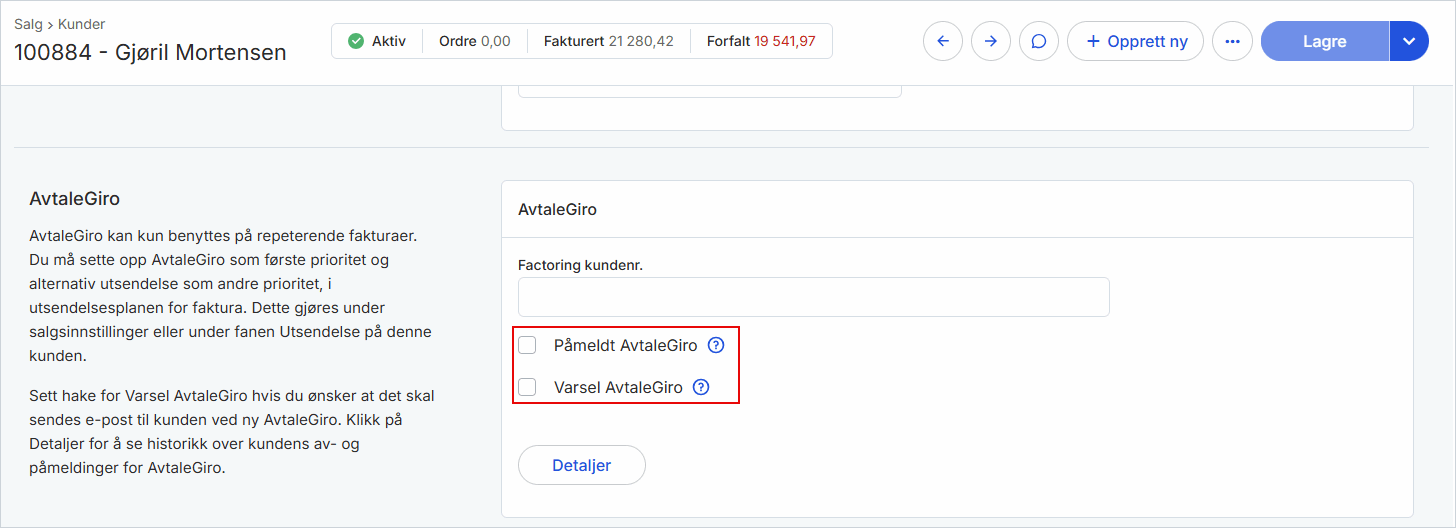Expand the Lagre button dropdown arrow
Image resolution: width=1456 pixels, height=528 pixels.
(x=1409, y=41)
